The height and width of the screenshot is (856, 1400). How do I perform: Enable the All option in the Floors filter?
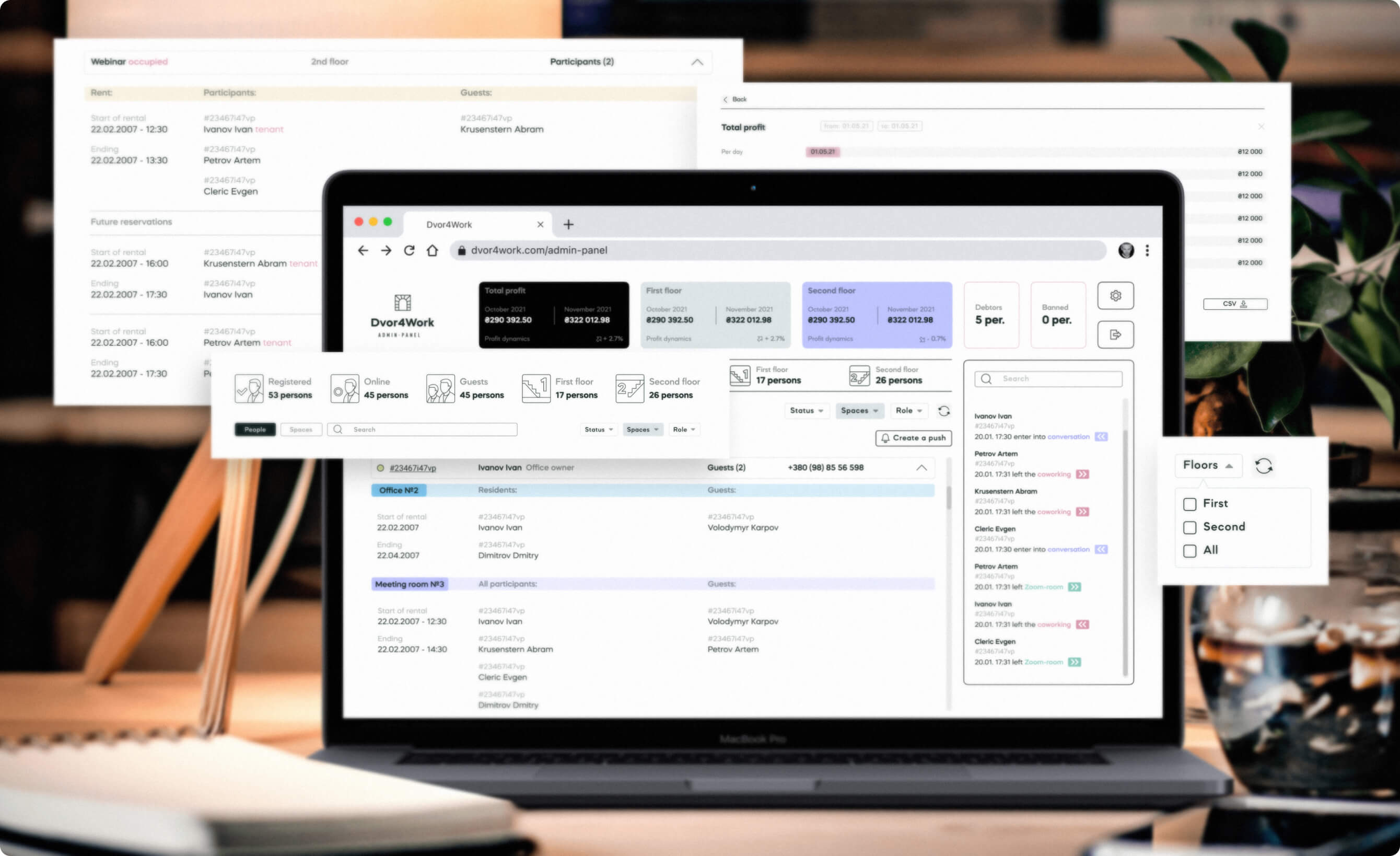(1190, 550)
